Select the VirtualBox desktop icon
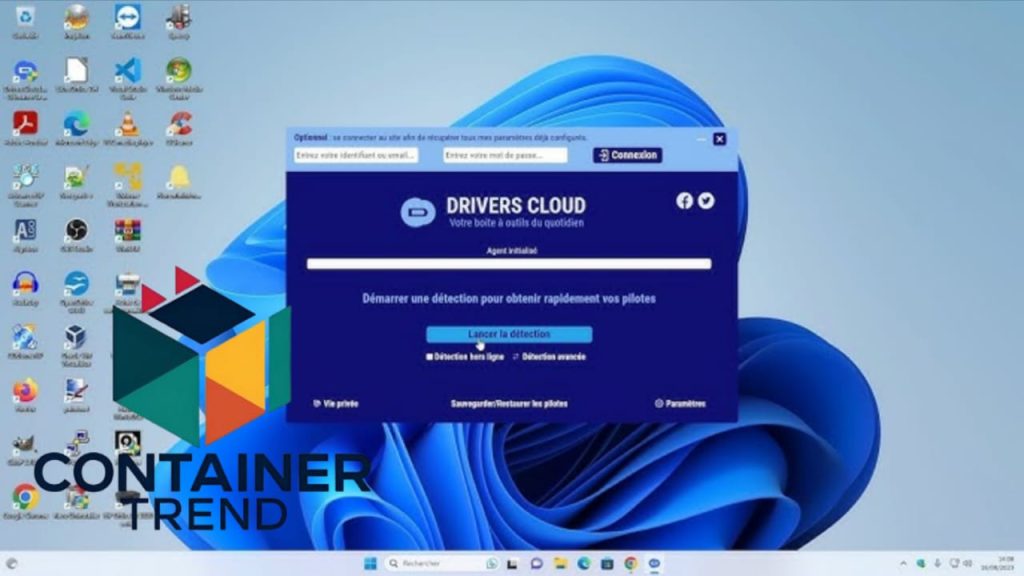Viewport: 1024px width, 576px height. coord(76,346)
